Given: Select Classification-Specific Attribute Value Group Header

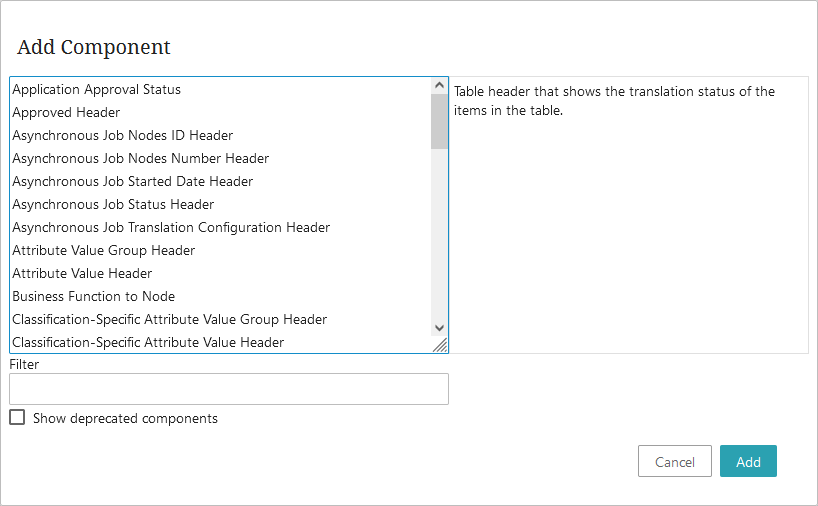Looking at the screenshot, I should coord(221,319).
